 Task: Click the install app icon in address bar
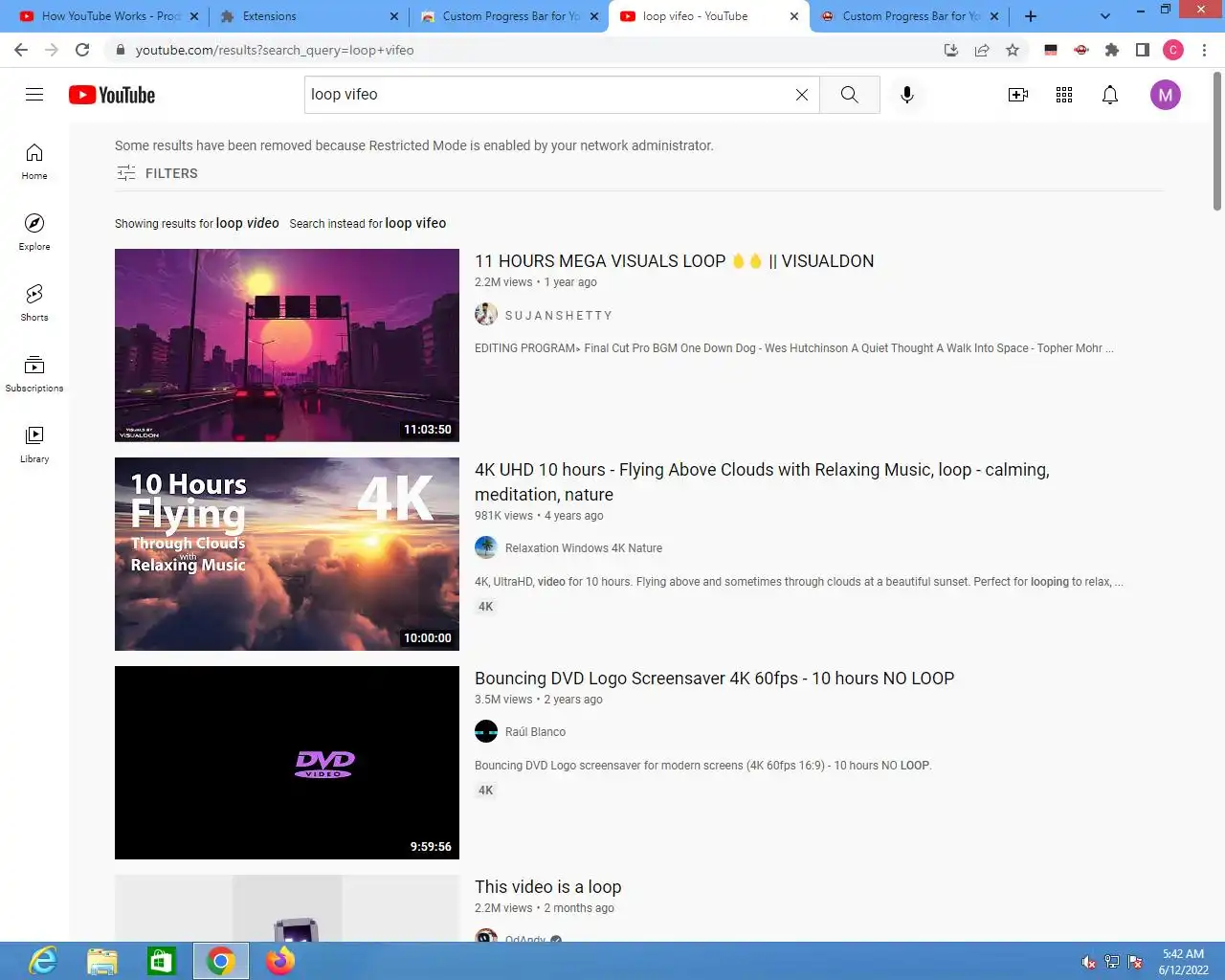pos(951,50)
